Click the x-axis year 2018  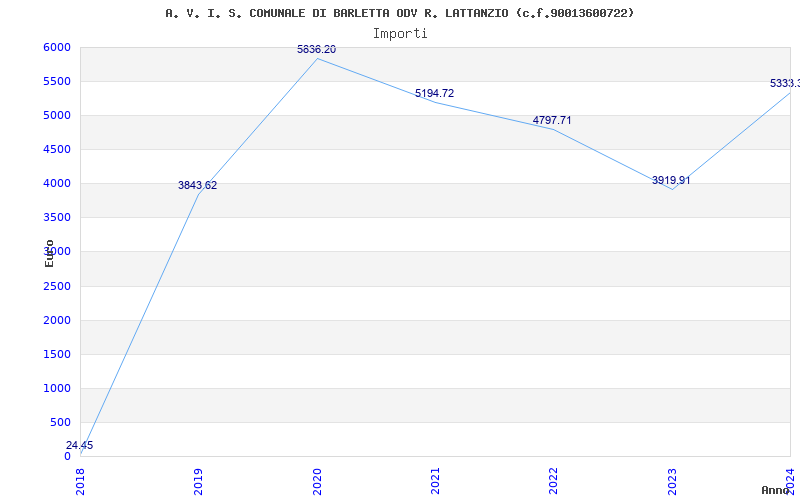click(x=81, y=482)
